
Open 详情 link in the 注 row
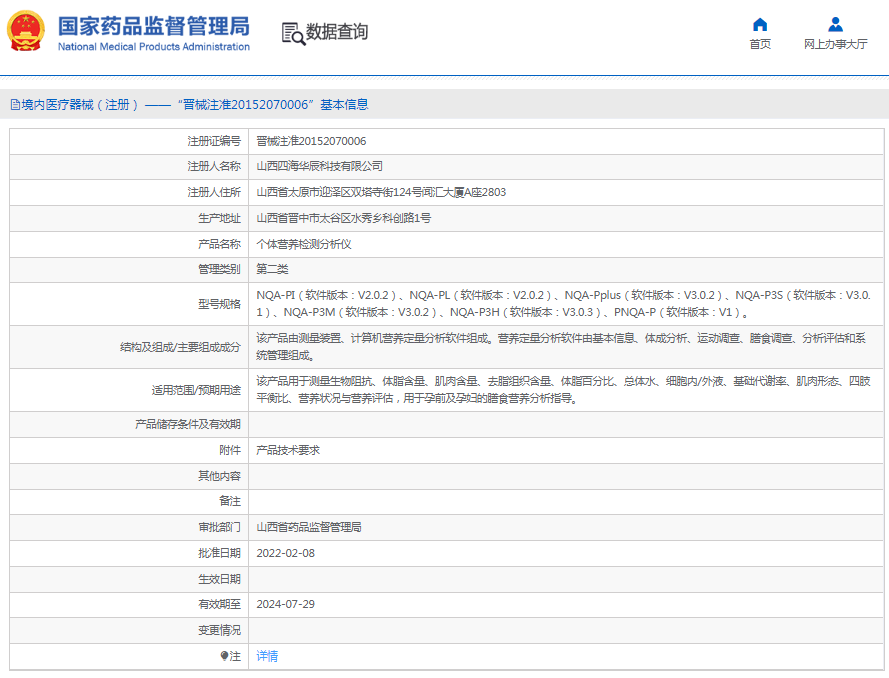point(267,656)
